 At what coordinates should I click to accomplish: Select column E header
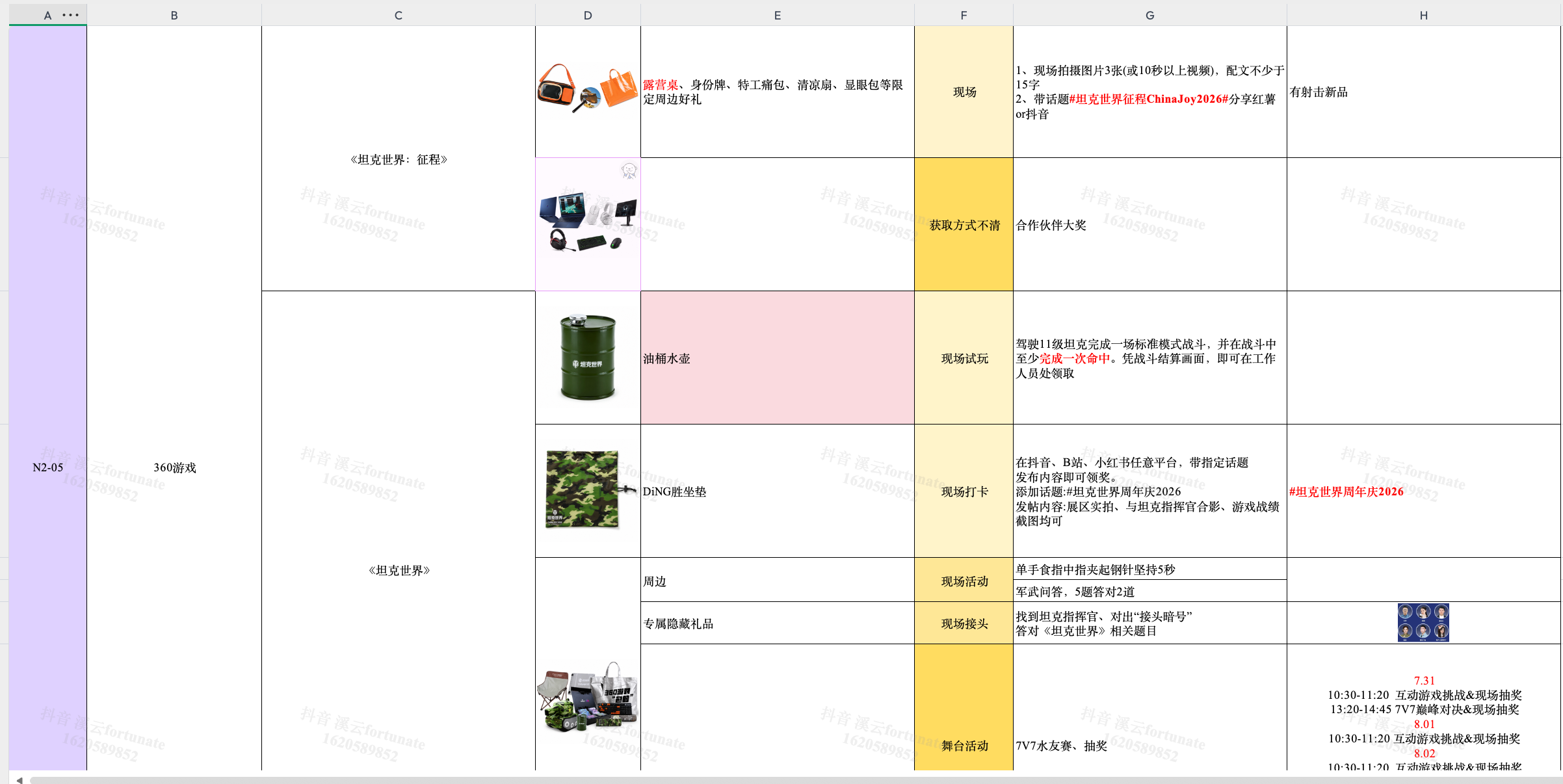tap(778, 15)
